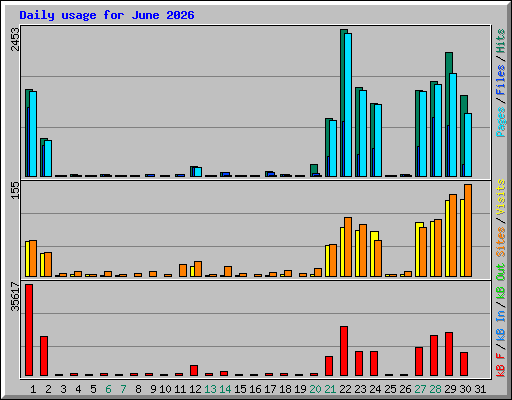512x400 pixels.
Task: Click day label 31 on the x-axis
Action: click(480, 389)
